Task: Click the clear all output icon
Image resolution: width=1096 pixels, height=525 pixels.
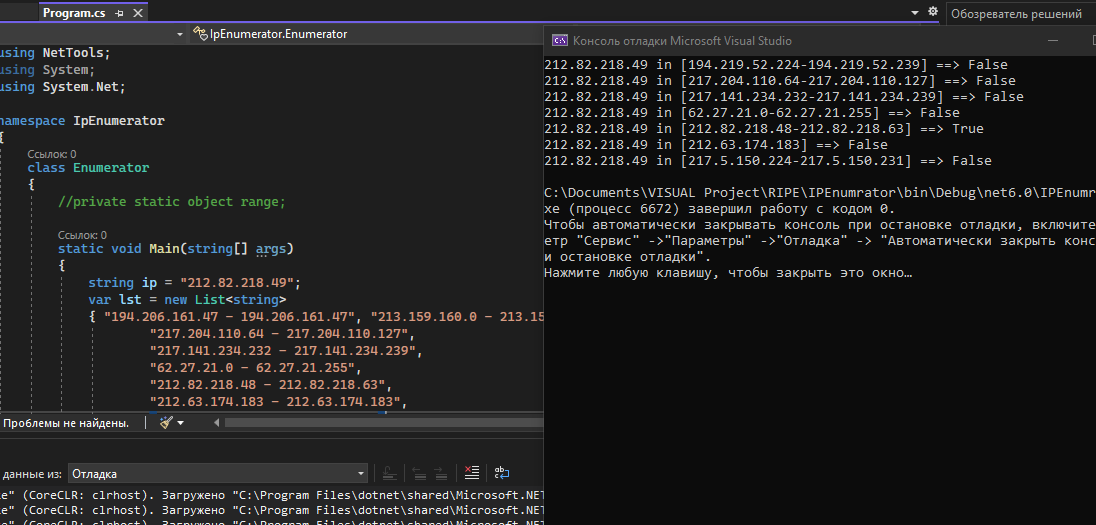Action: click(473, 474)
